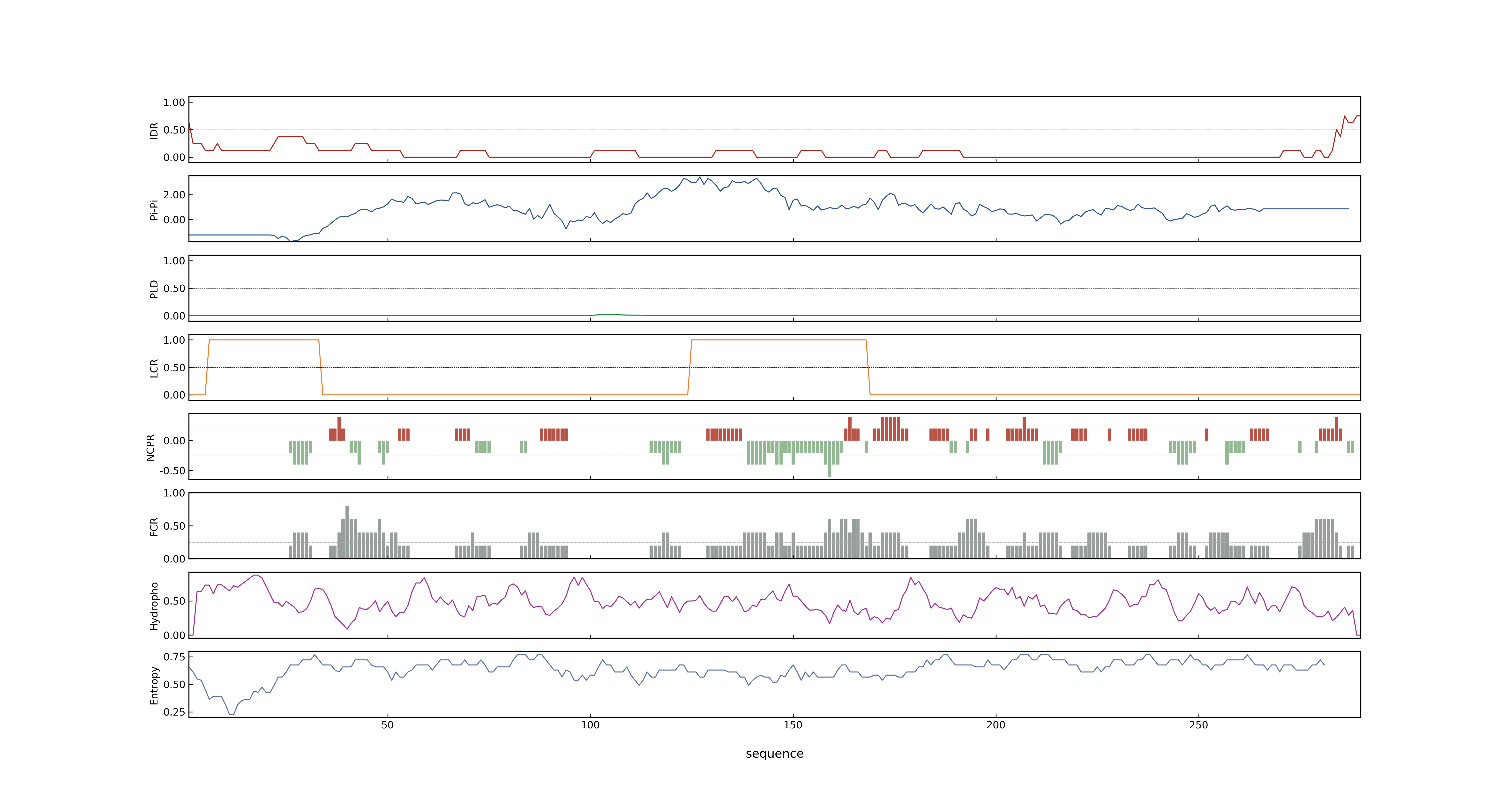
Task: Click the 1.00 tick of FCR panel
Action: tap(174, 493)
